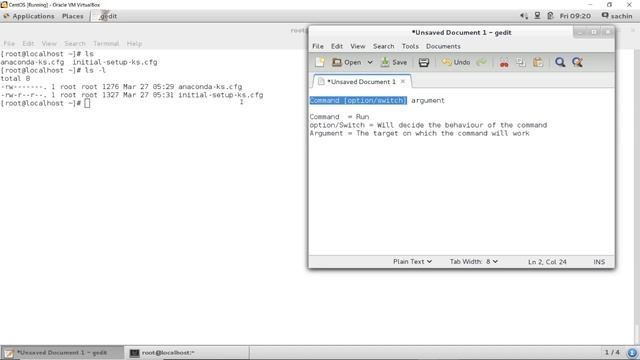This screenshot has height=360, width=640.
Task: Open gedit Documents menu
Action: (443, 46)
